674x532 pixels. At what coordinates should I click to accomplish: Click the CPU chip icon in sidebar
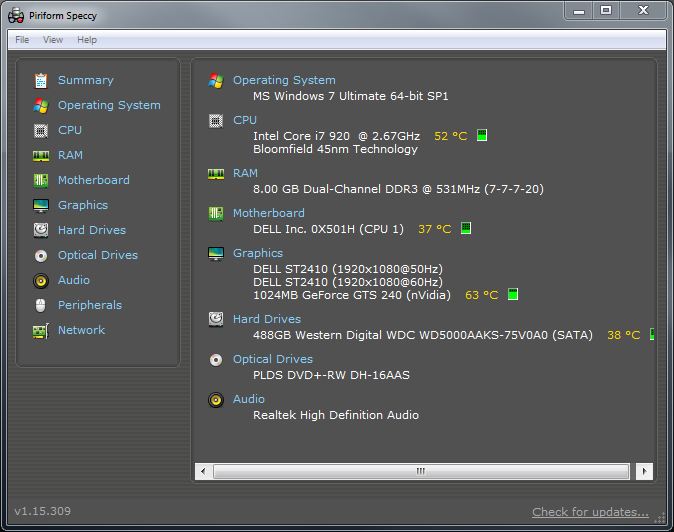[41, 130]
